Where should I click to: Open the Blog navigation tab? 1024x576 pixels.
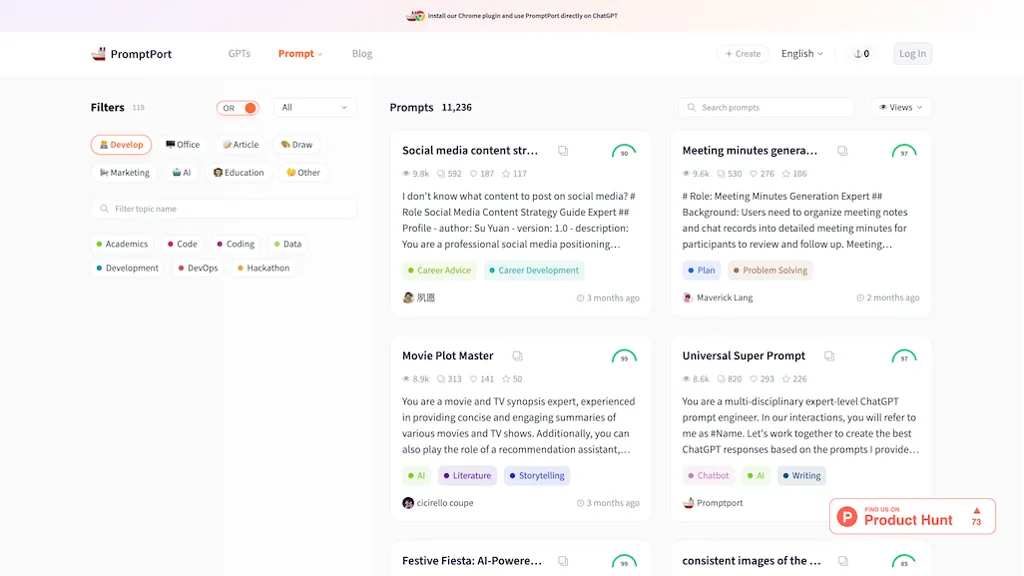[362, 54]
